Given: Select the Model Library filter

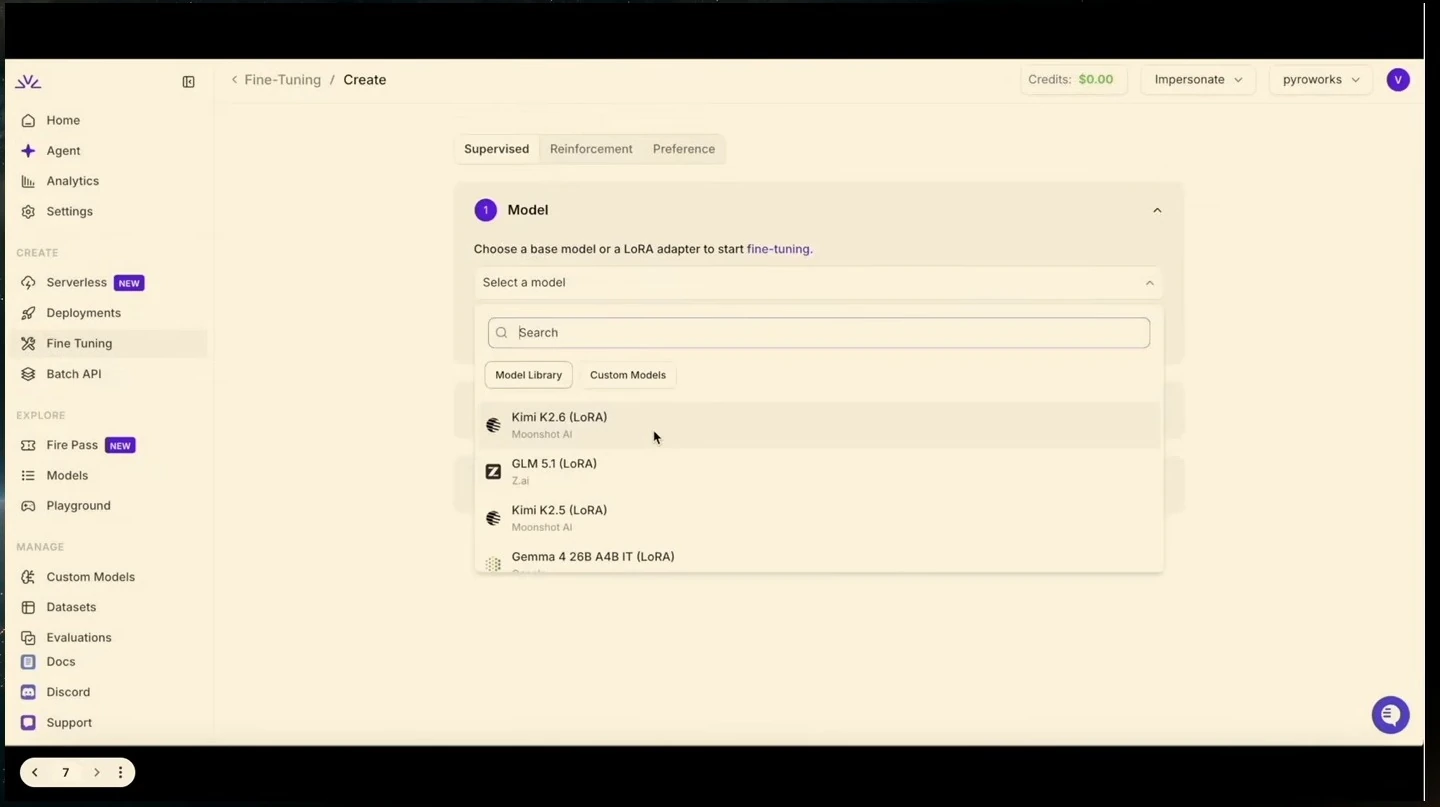Looking at the screenshot, I should [529, 375].
